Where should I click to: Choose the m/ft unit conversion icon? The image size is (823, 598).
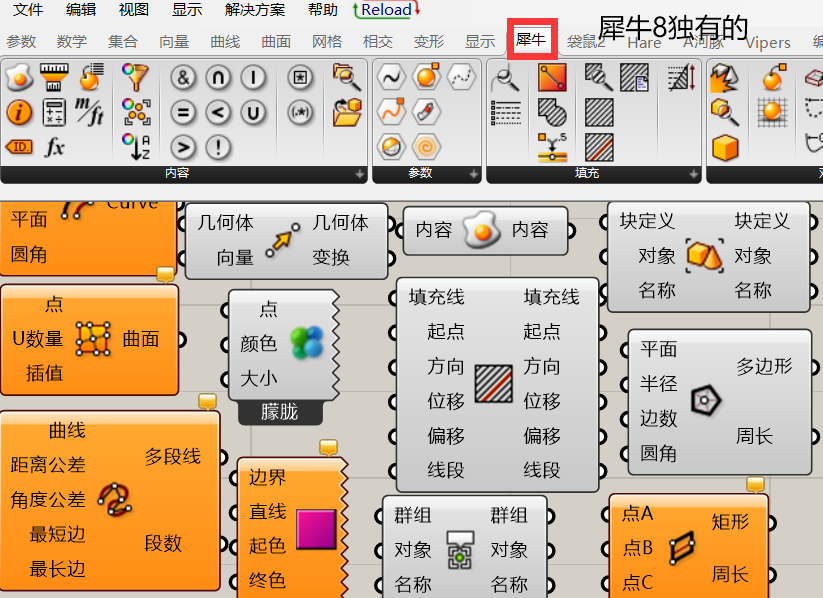click(x=89, y=112)
